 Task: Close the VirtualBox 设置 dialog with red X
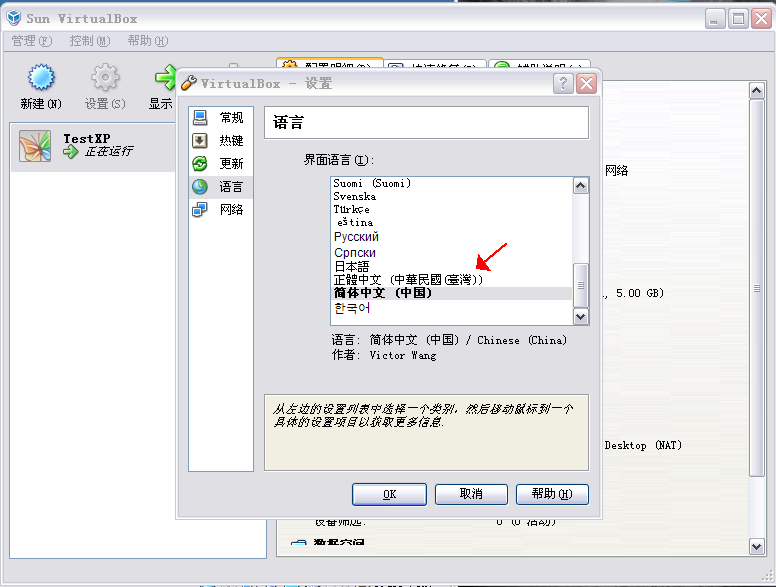click(x=587, y=84)
